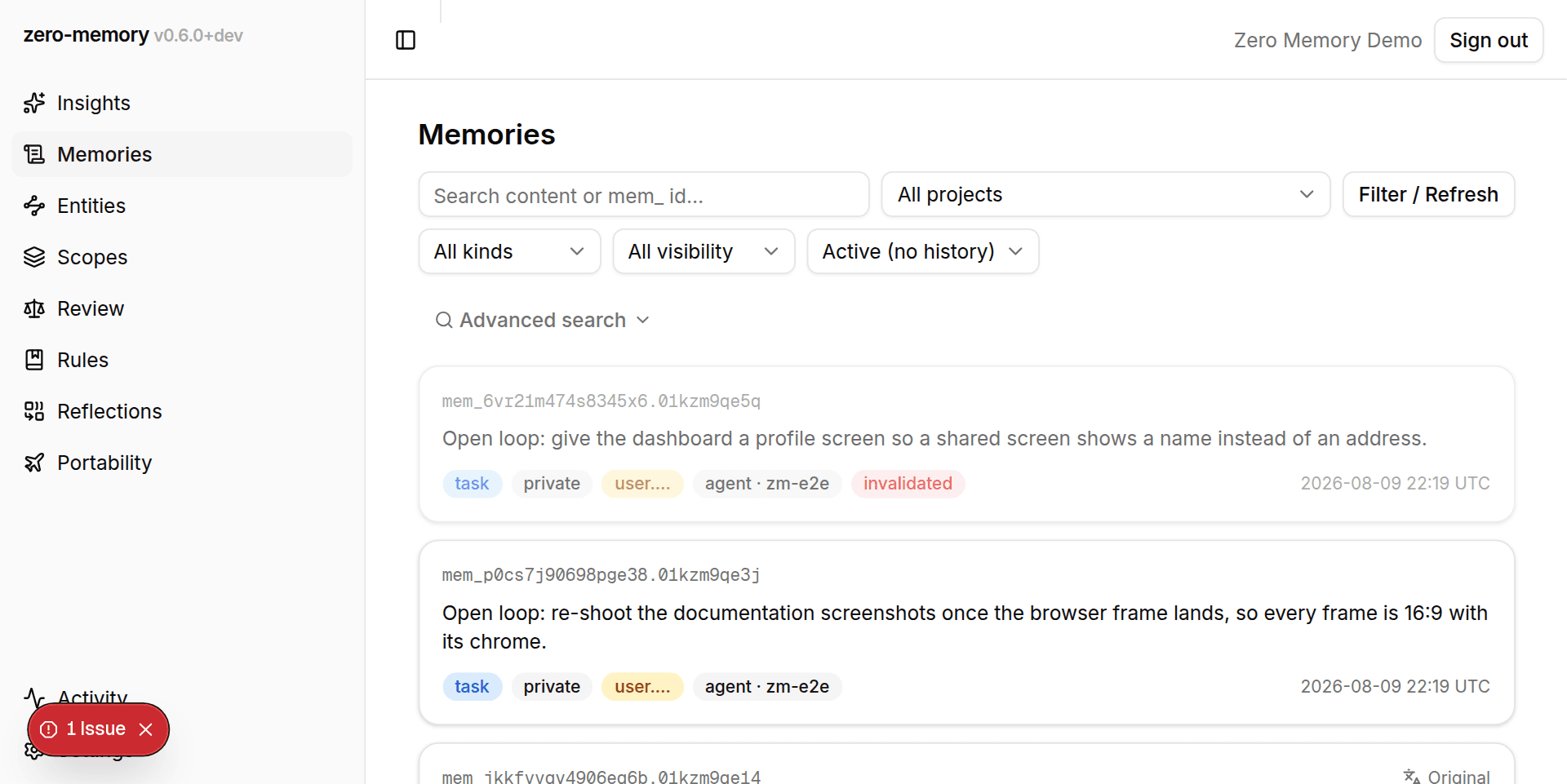Click the Insights sparkle icon
This screenshot has height=784, width=1567.
point(34,103)
